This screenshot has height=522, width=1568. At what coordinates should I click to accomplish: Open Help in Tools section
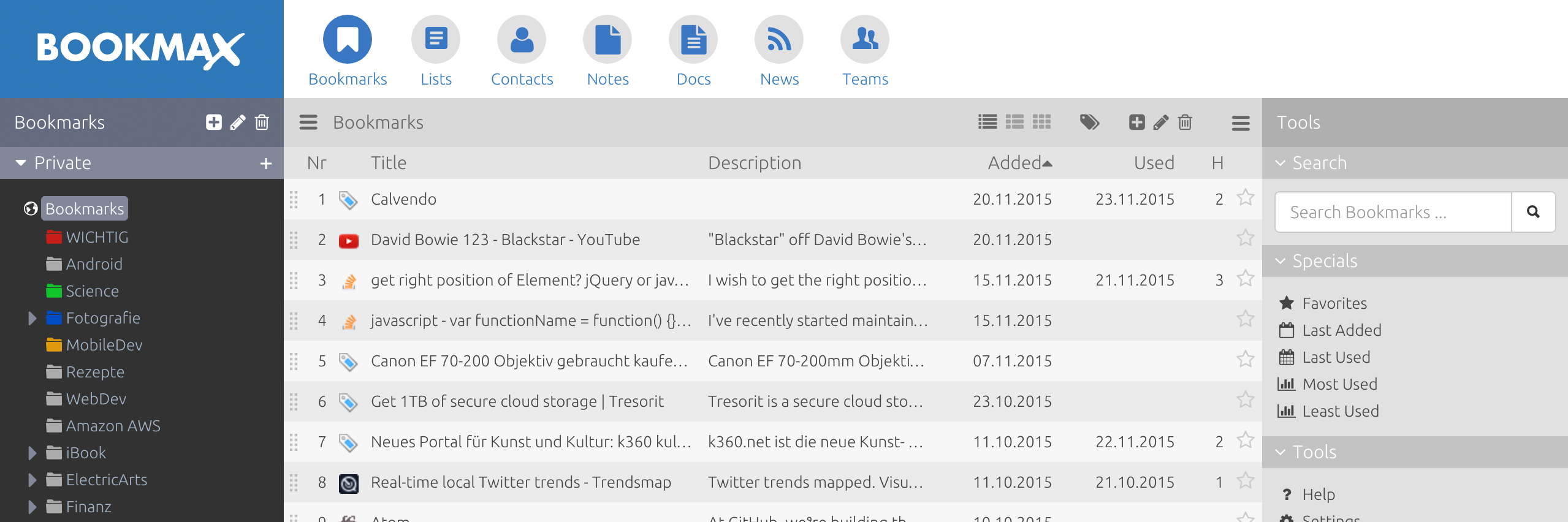pos(1308,494)
